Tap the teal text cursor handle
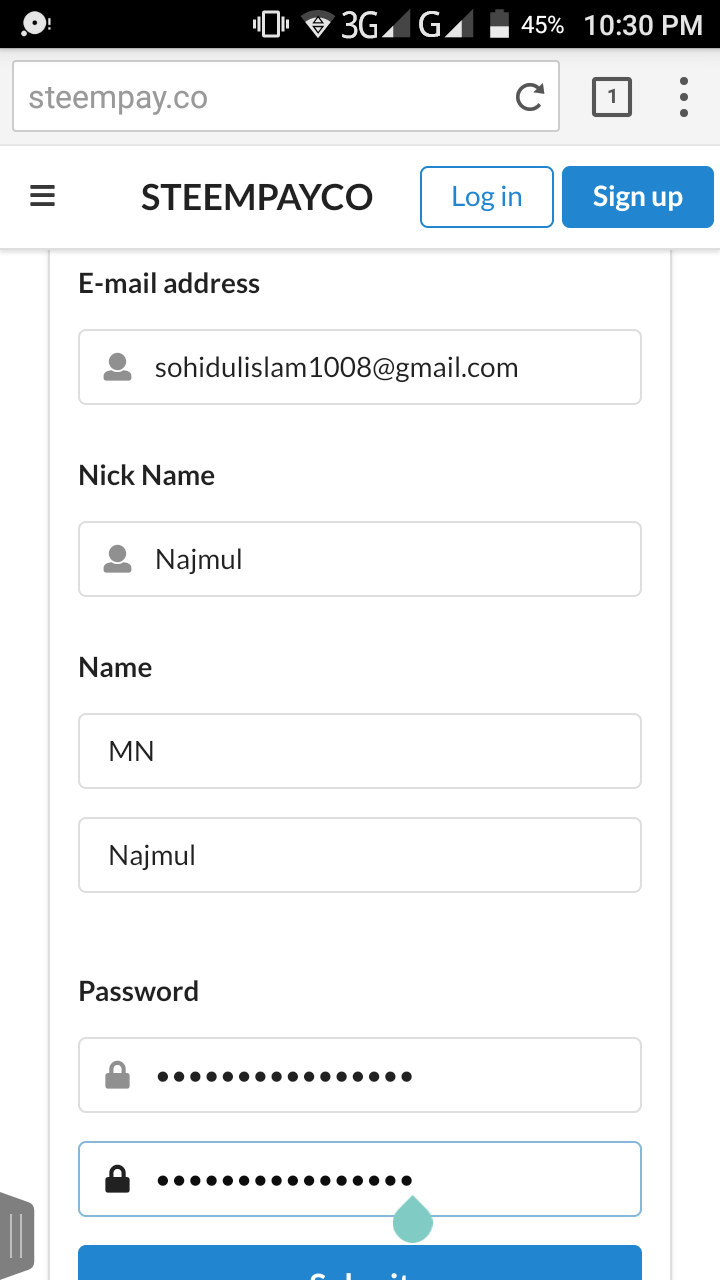This screenshot has width=720, height=1280. [412, 1220]
